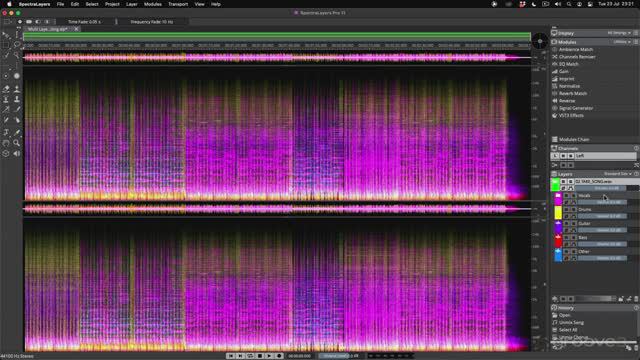Screen dimensions: 640x360
Task: Open the Select menu
Action: coord(92,4)
